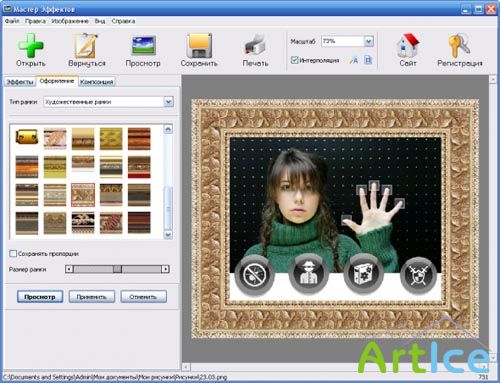Screen dimensions: 500x383
Task: Click the Вернуться notepad icon
Action: click(86, 45)
